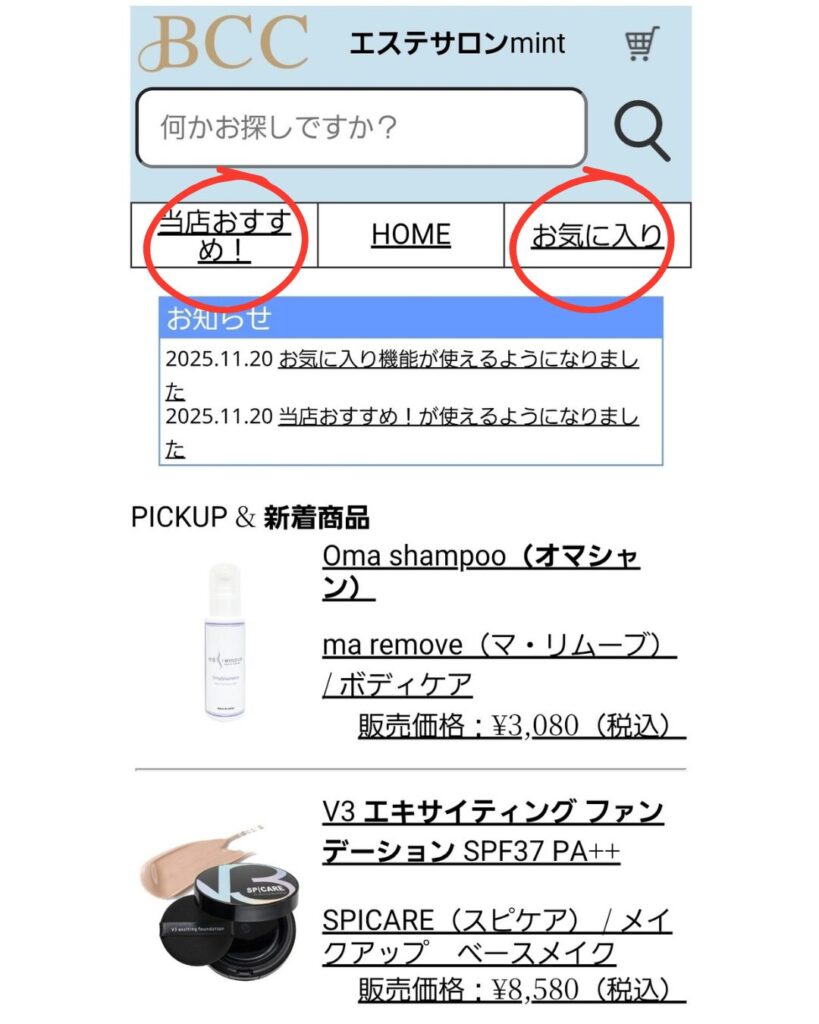Select the SPICARE メイクアップ category link
Screen dimensions: 819x1024
497,936
